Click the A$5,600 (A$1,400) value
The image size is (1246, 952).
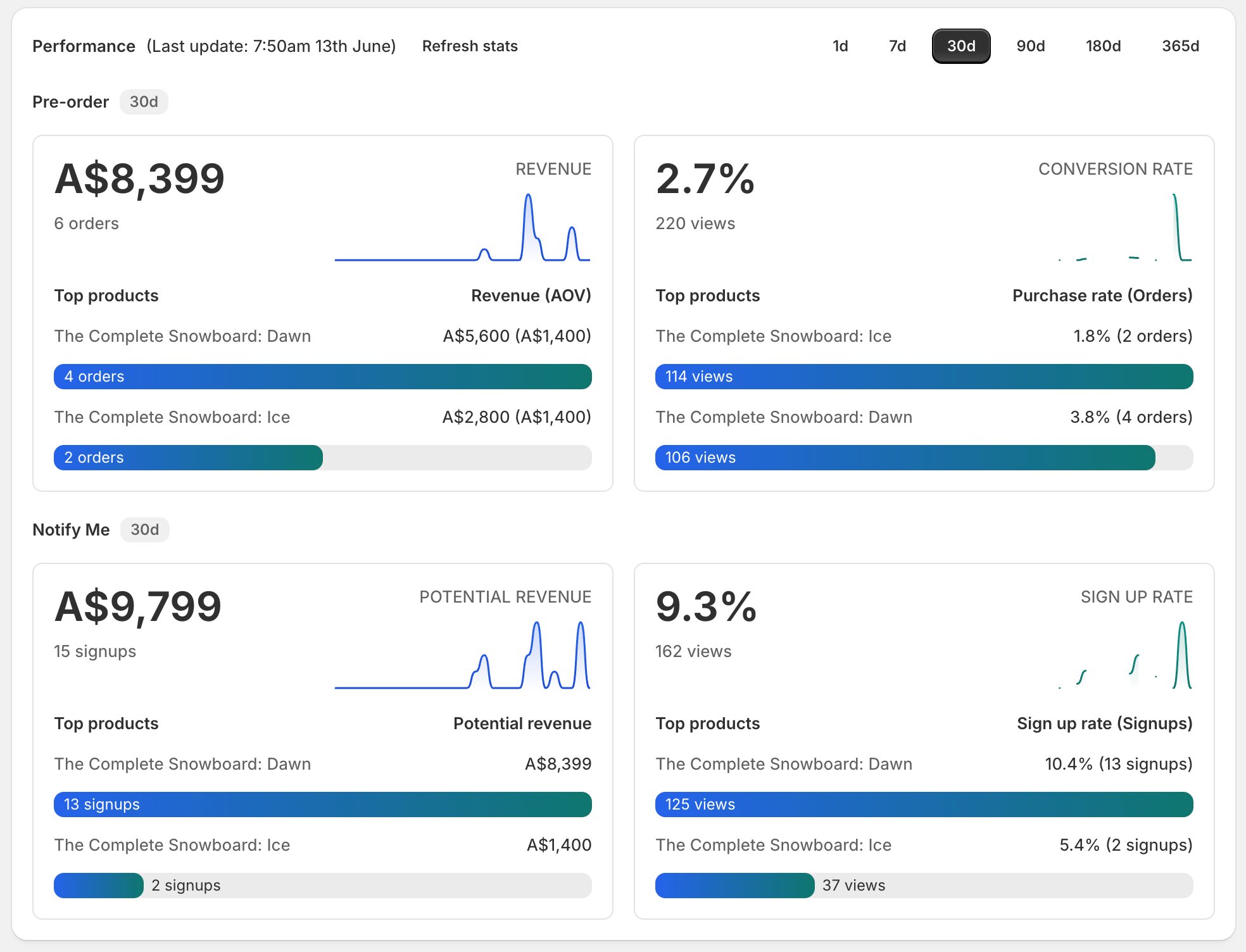(x=517, y=336)
